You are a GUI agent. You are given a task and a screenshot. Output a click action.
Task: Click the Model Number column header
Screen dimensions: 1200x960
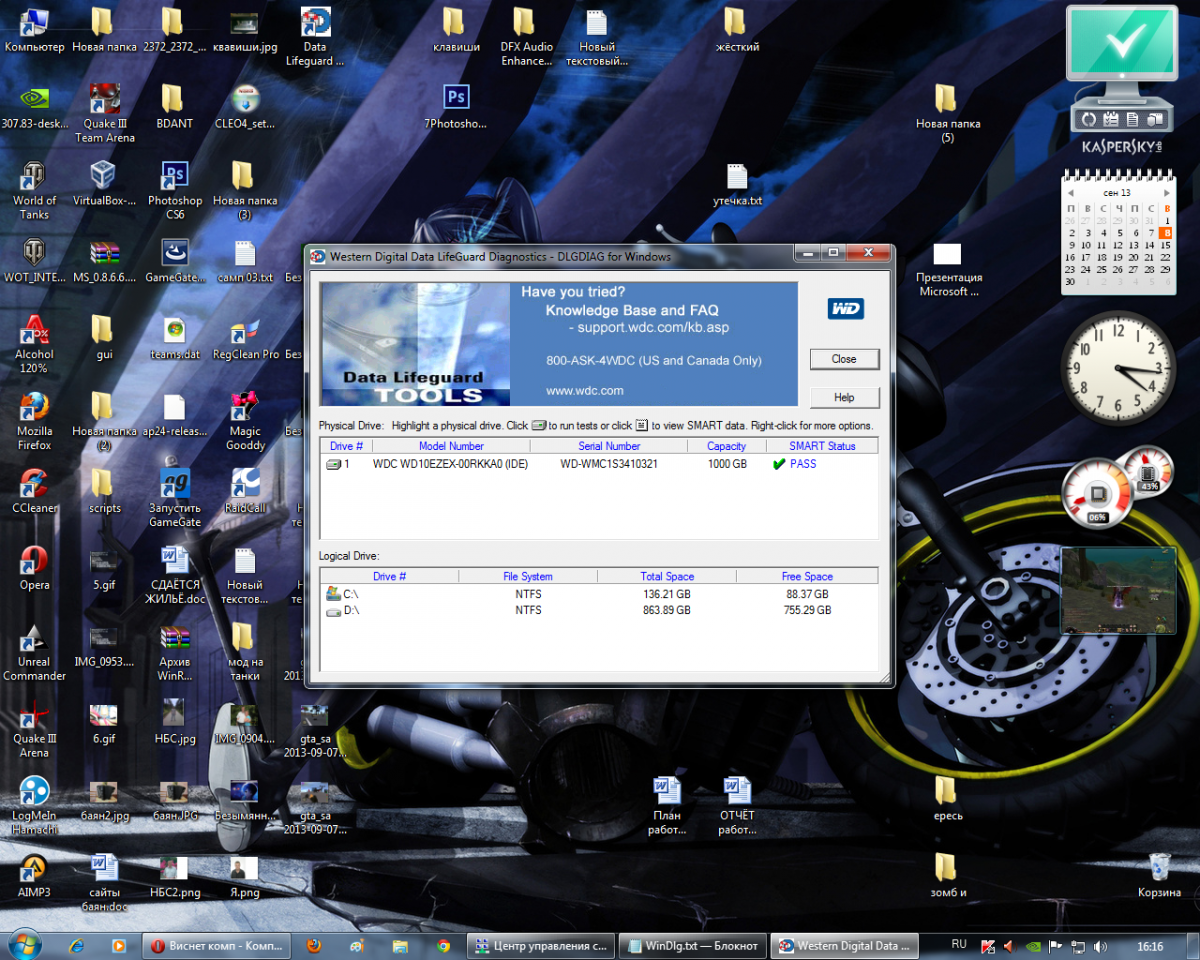(451, 446)
